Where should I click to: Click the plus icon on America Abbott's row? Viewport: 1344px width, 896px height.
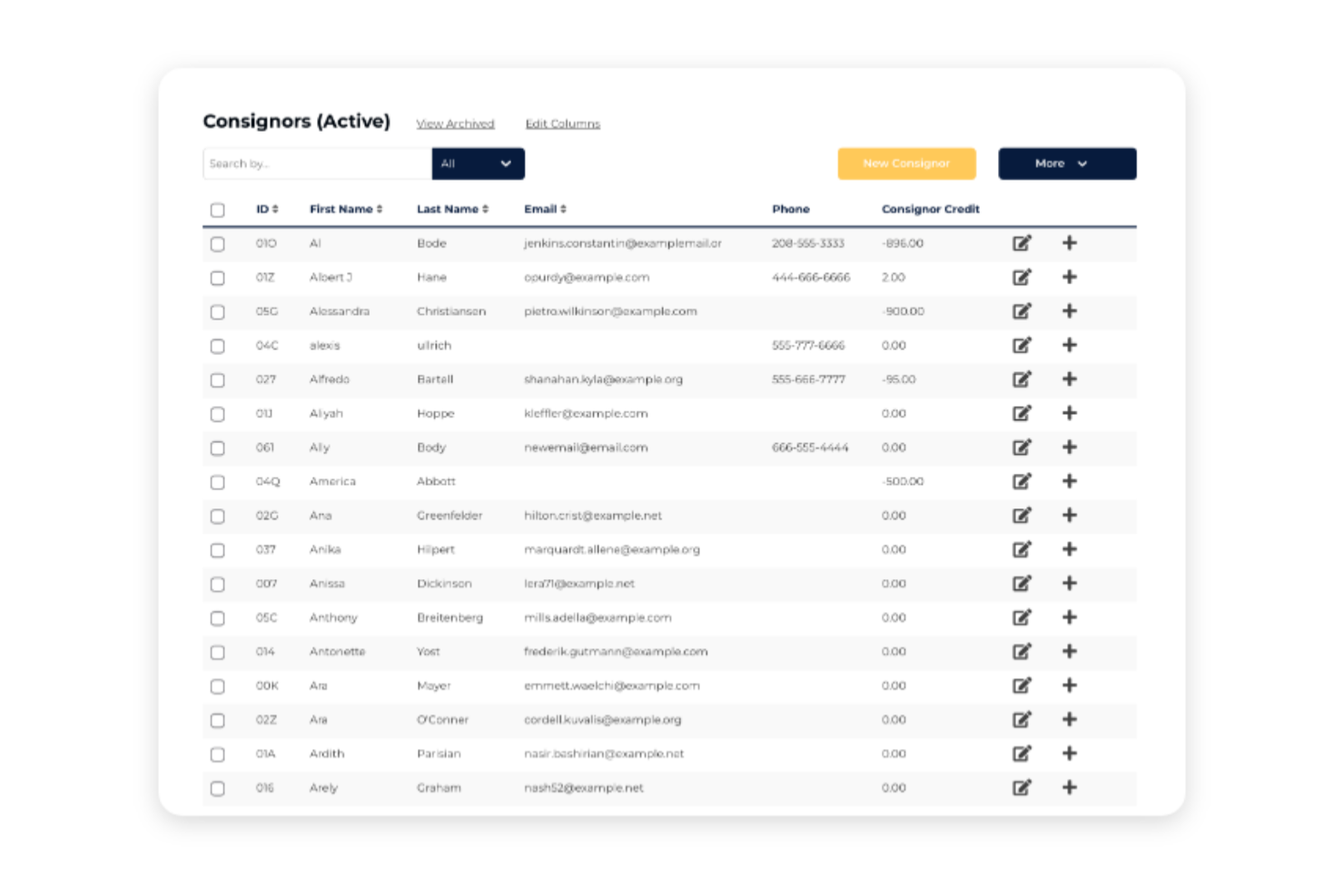click(1069, 481)
